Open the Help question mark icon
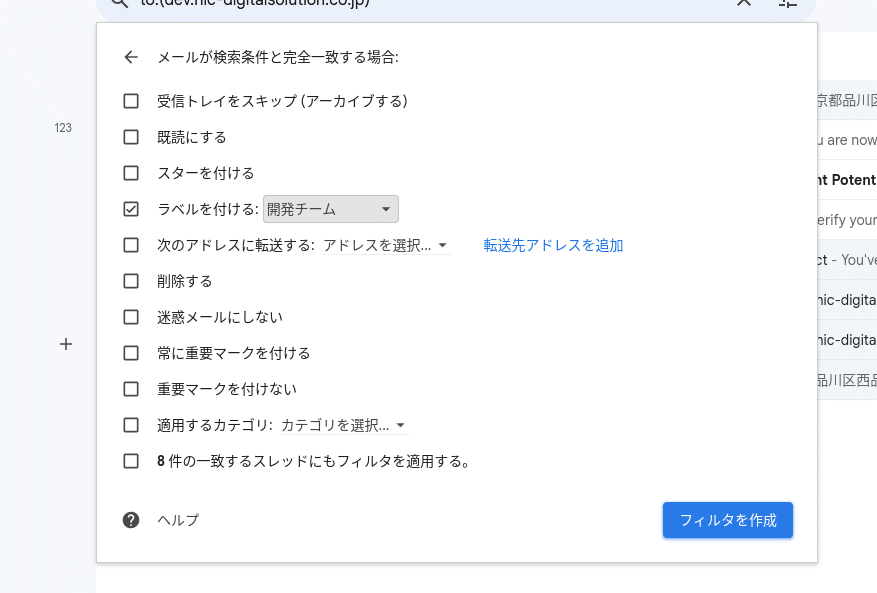Viewport: 877px width, 593px height. click(130, 520)
